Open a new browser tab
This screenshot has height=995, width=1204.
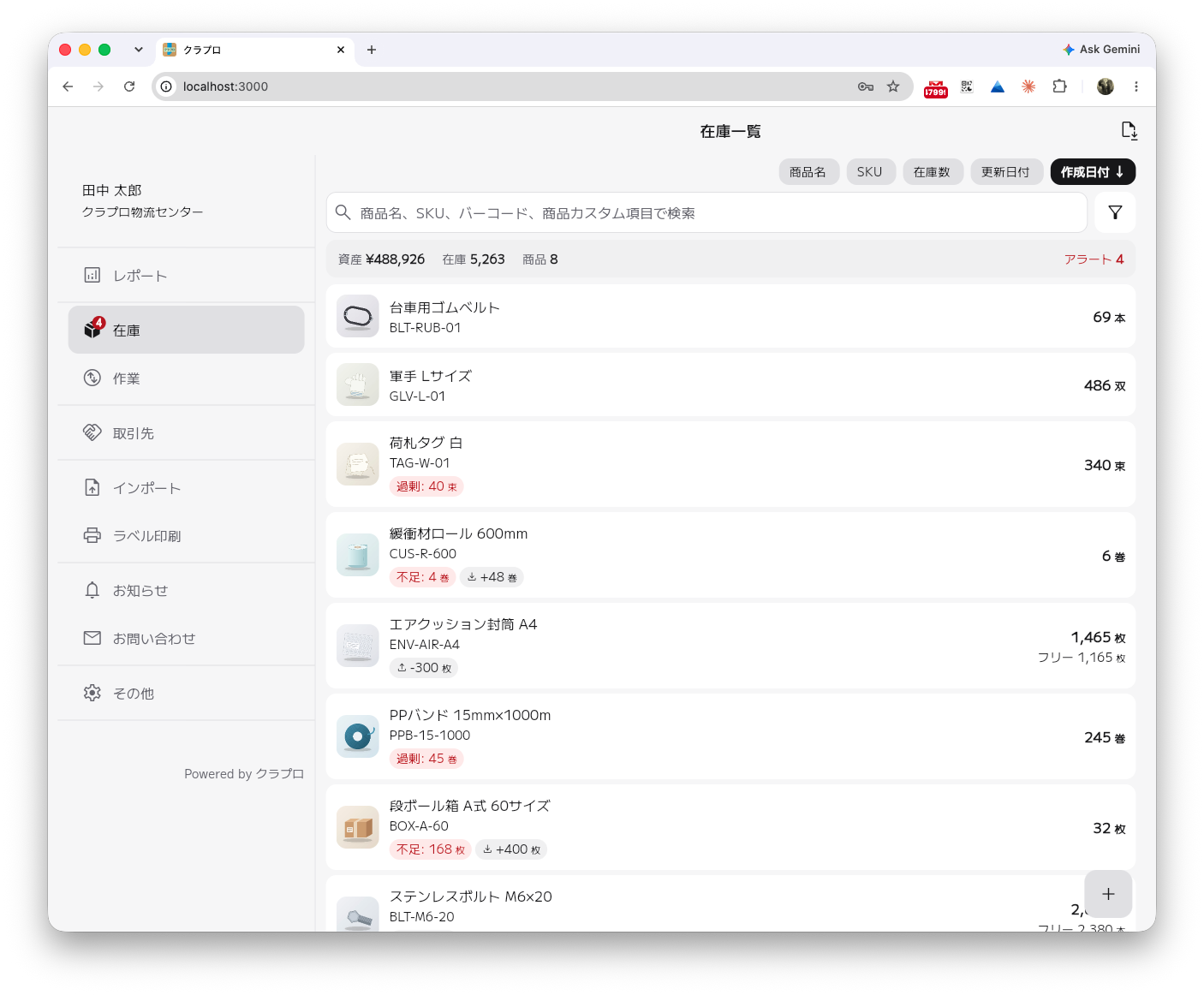pyautogui.click(x=372, y=50)
